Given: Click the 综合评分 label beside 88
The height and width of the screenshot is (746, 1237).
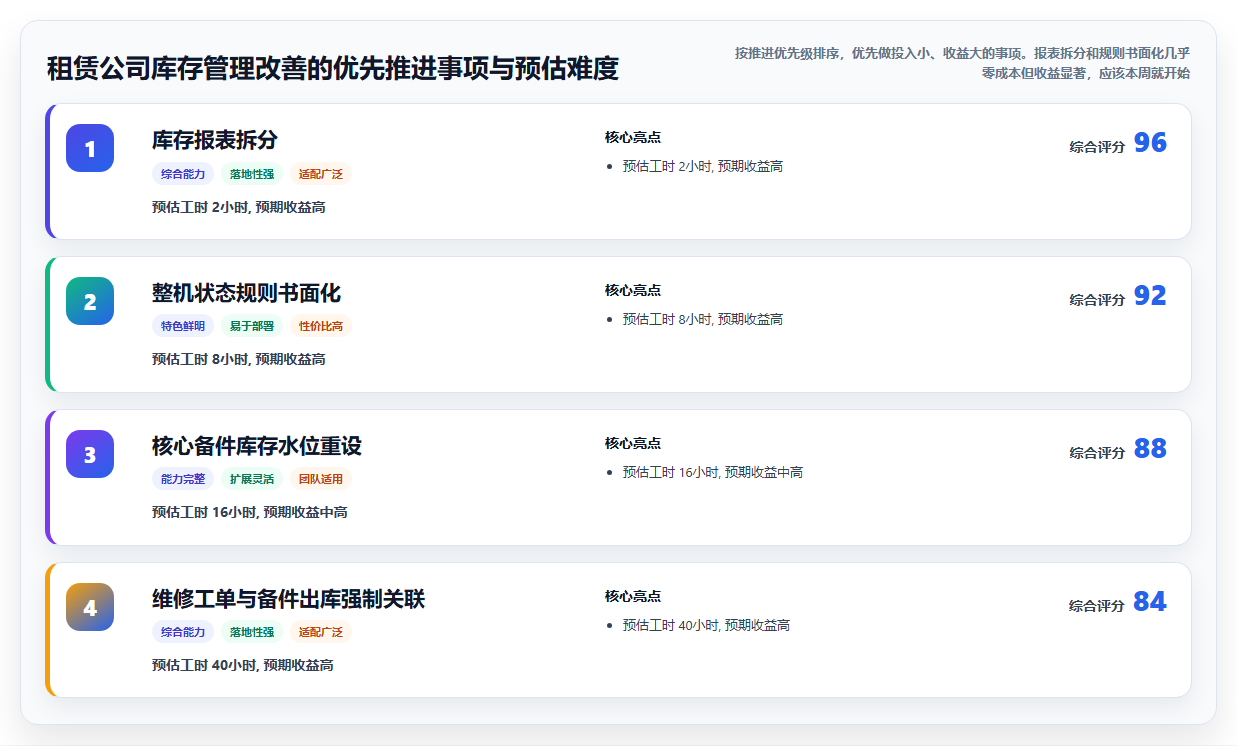Looking at the screenshot, I should click(1097, 453).
